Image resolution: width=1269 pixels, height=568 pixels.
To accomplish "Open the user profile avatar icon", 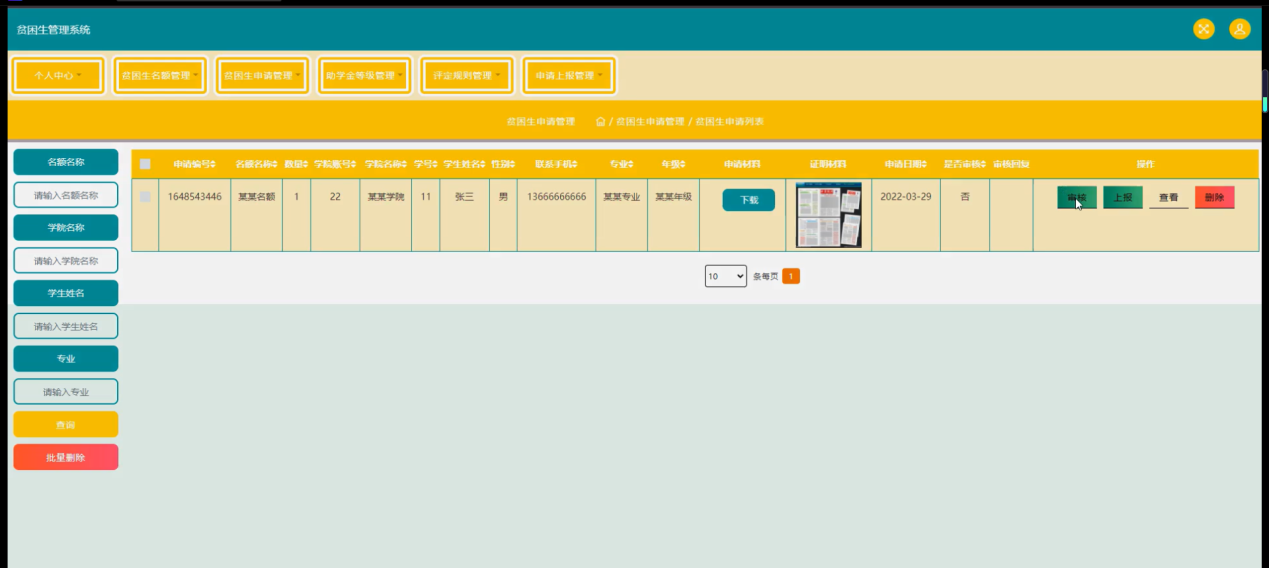I will (x=1240, y=29).
